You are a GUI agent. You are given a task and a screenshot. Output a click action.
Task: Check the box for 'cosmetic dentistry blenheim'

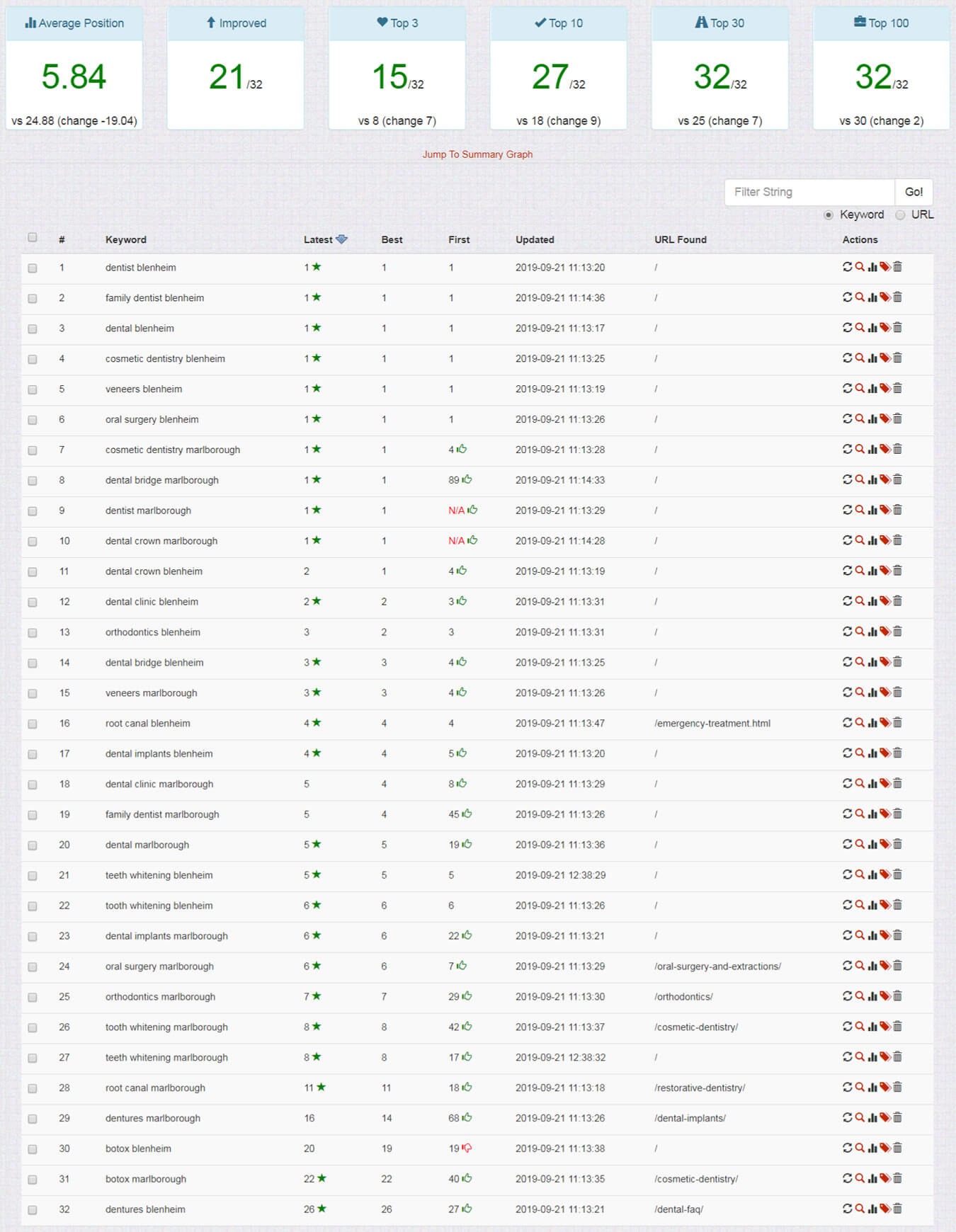(x=33, y=360)
